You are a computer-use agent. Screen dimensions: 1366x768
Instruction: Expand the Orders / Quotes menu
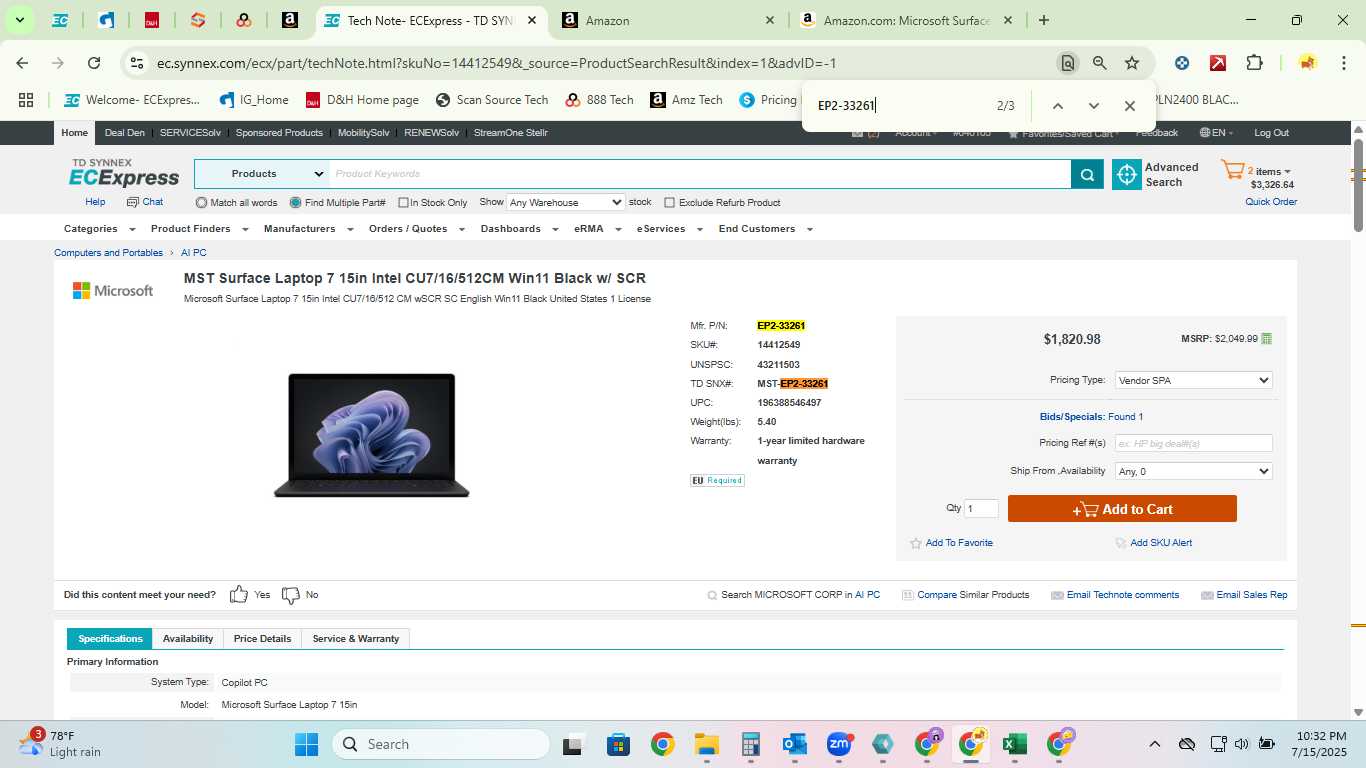pos(417,229)
